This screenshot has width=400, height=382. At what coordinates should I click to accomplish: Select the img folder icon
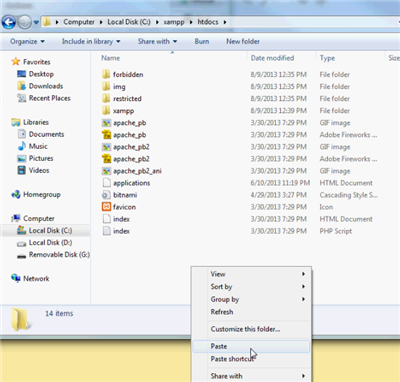coord(106,86)
